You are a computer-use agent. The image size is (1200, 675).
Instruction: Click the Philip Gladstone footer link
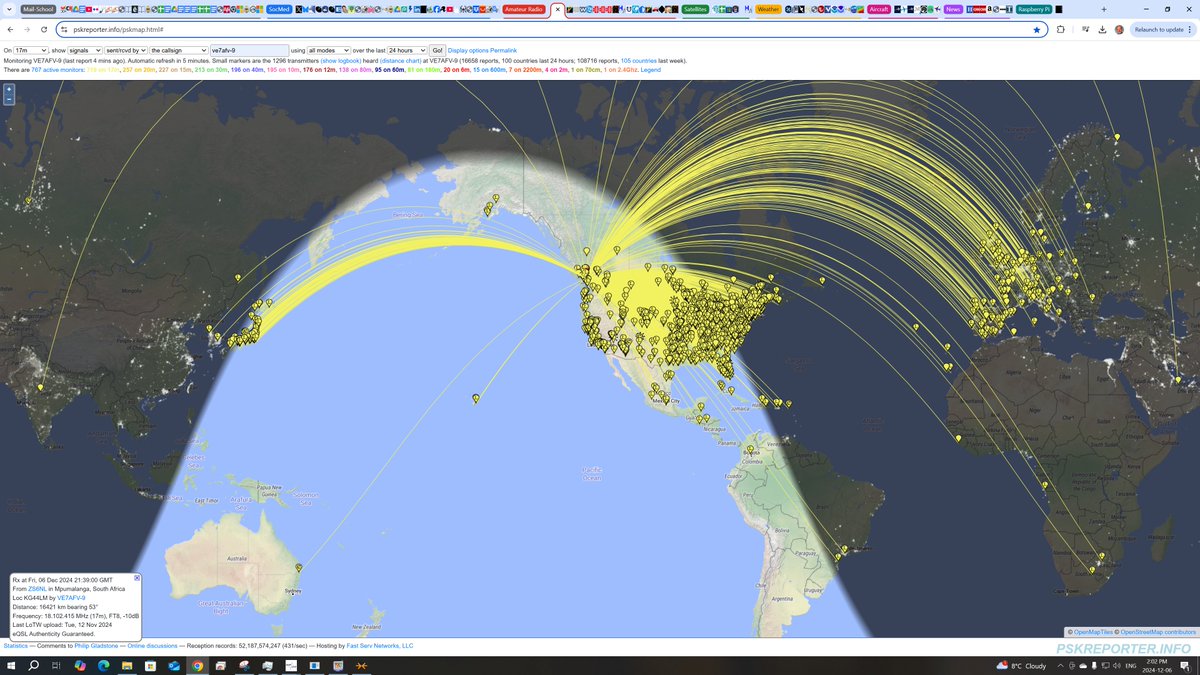coord(98,646)
